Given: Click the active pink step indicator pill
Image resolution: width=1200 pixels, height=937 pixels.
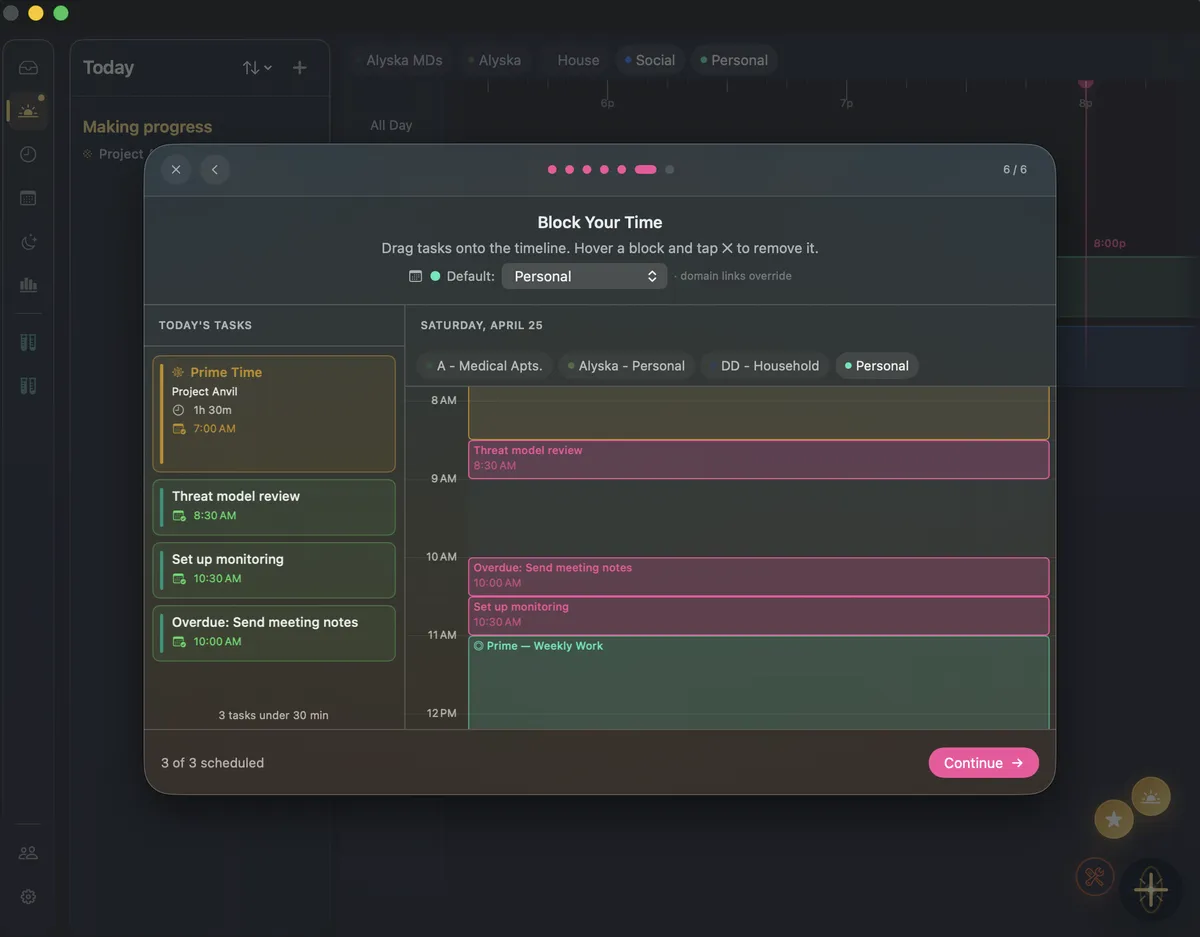Looking at the screenshot, I should pos(645,170).
